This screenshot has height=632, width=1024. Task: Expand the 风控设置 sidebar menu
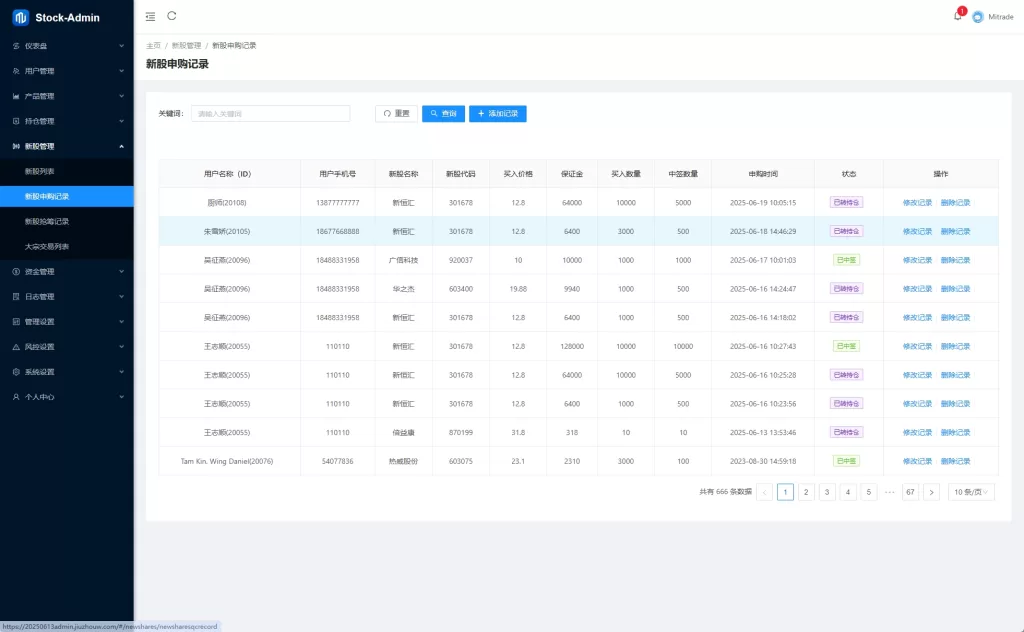(x=66, y=346)
